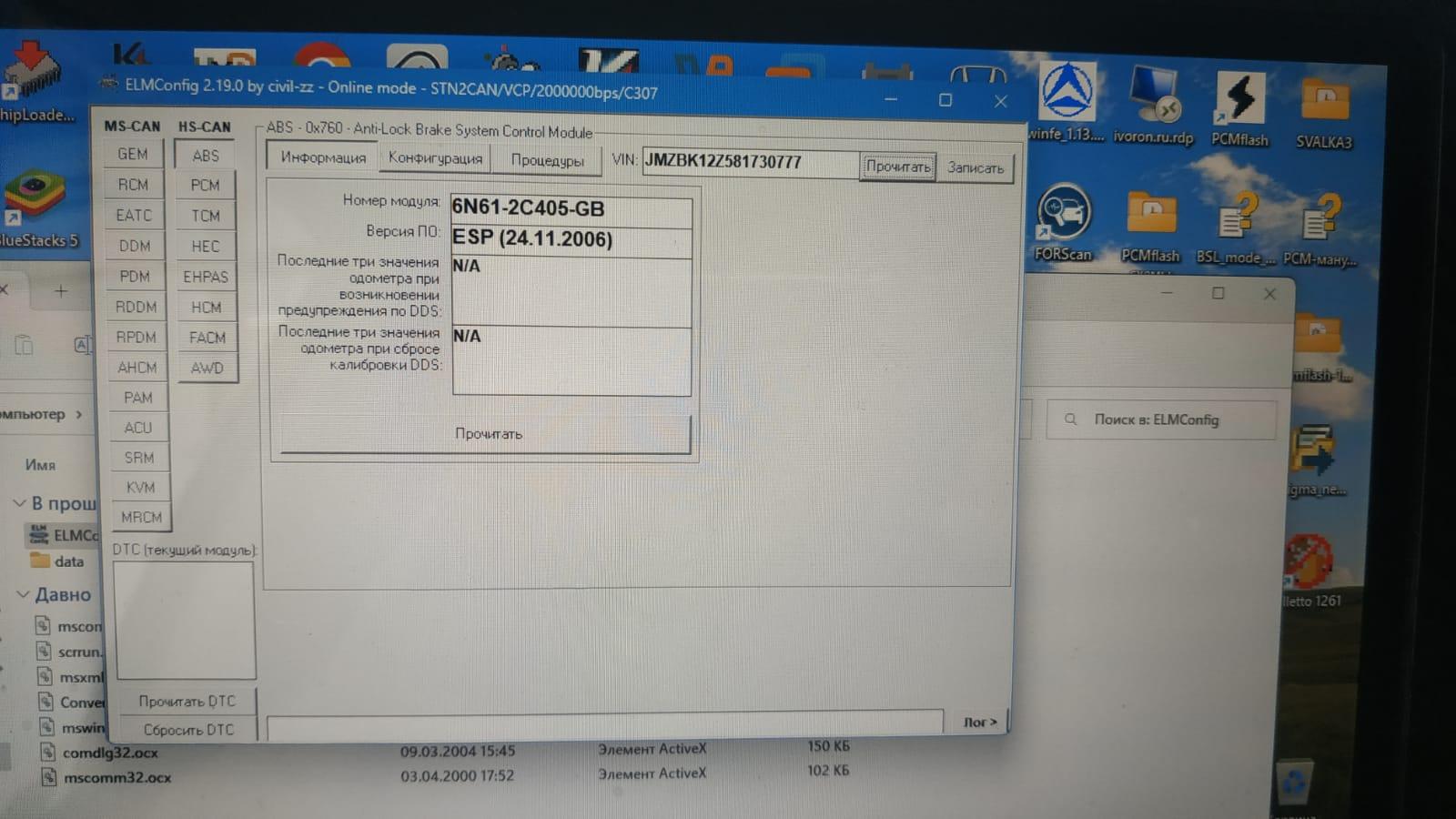
Task: Expand the log panel with 'Лог >'
Action: (979, 722)
